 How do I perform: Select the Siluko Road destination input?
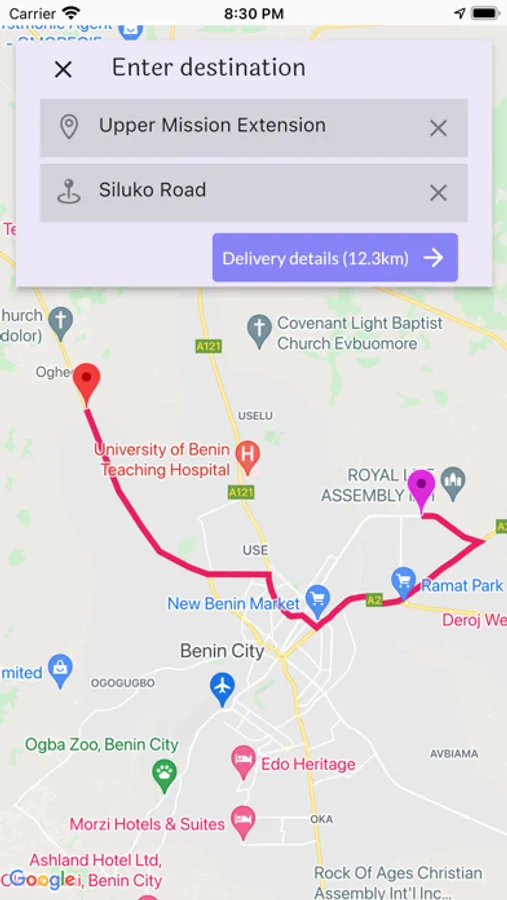(x=254, y=193)
